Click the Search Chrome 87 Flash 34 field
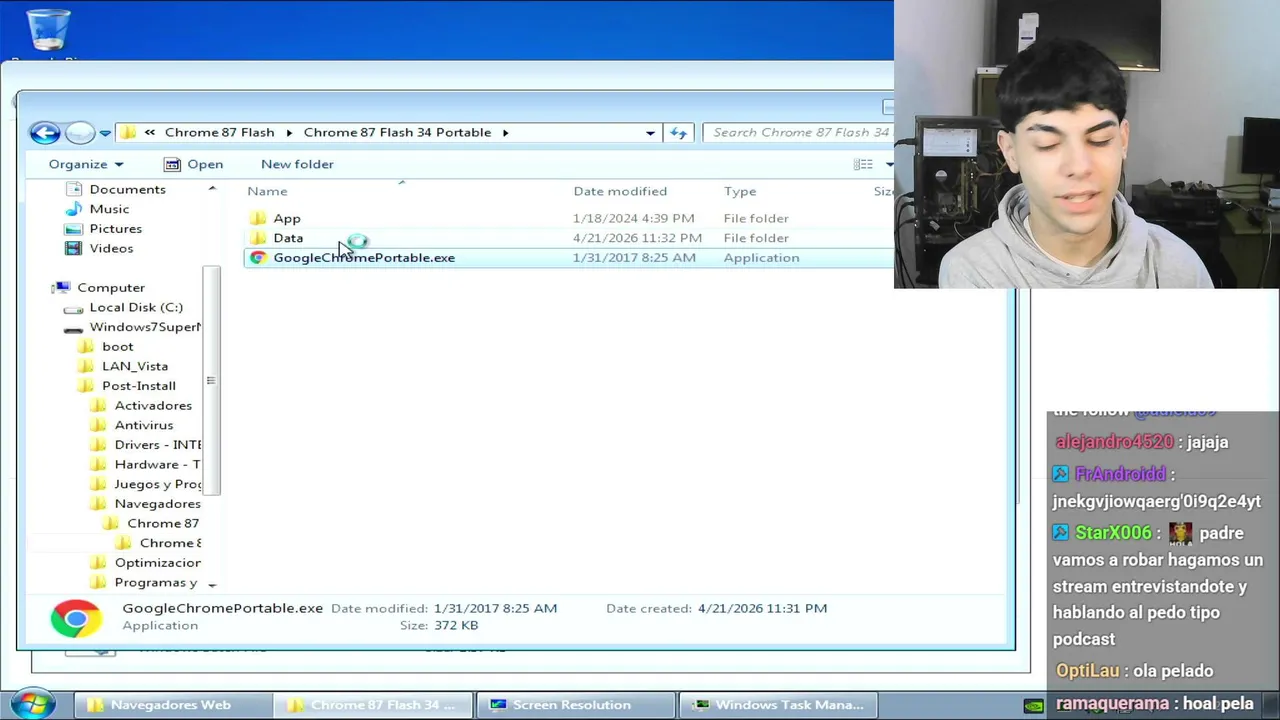 pyautogui.click(x=800, y=132)
